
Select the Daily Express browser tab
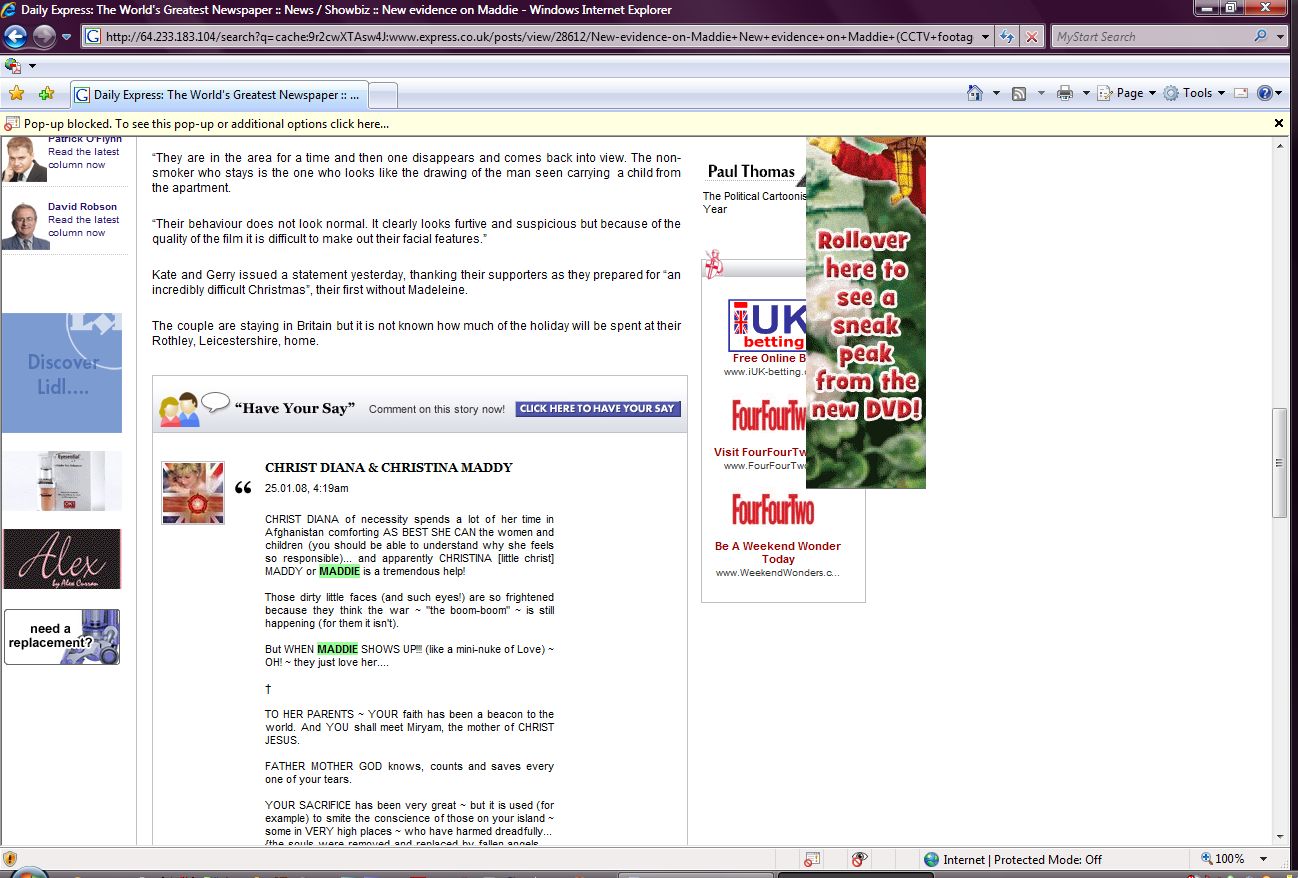tap(220, 95)
